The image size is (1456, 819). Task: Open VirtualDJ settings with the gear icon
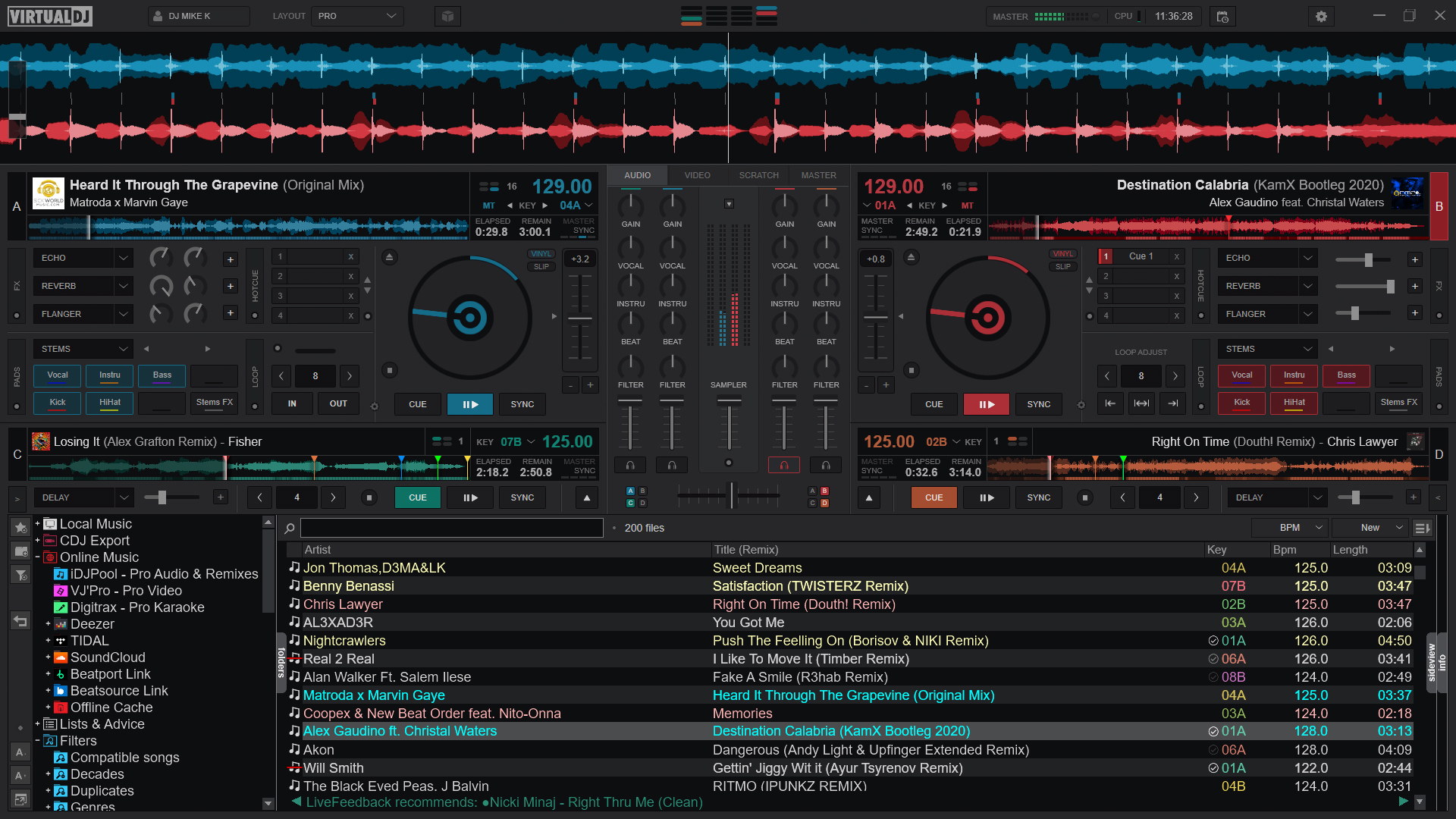[1321, 16]
